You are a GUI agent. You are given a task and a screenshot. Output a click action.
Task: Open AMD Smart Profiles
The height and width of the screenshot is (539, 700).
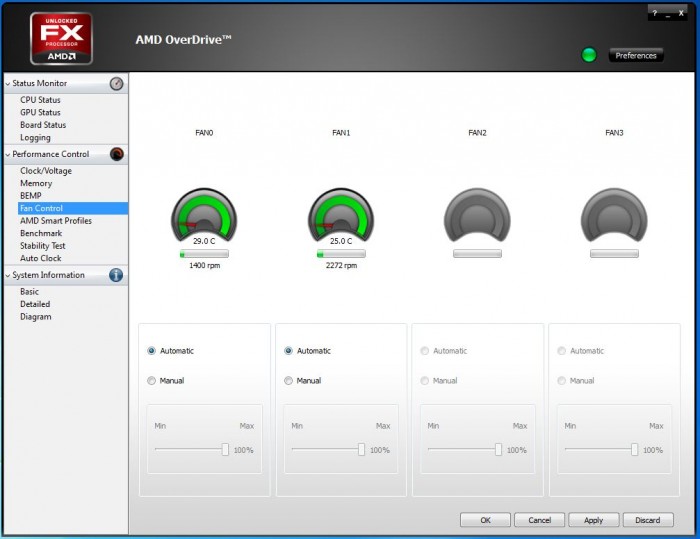(x=56, y=221)
